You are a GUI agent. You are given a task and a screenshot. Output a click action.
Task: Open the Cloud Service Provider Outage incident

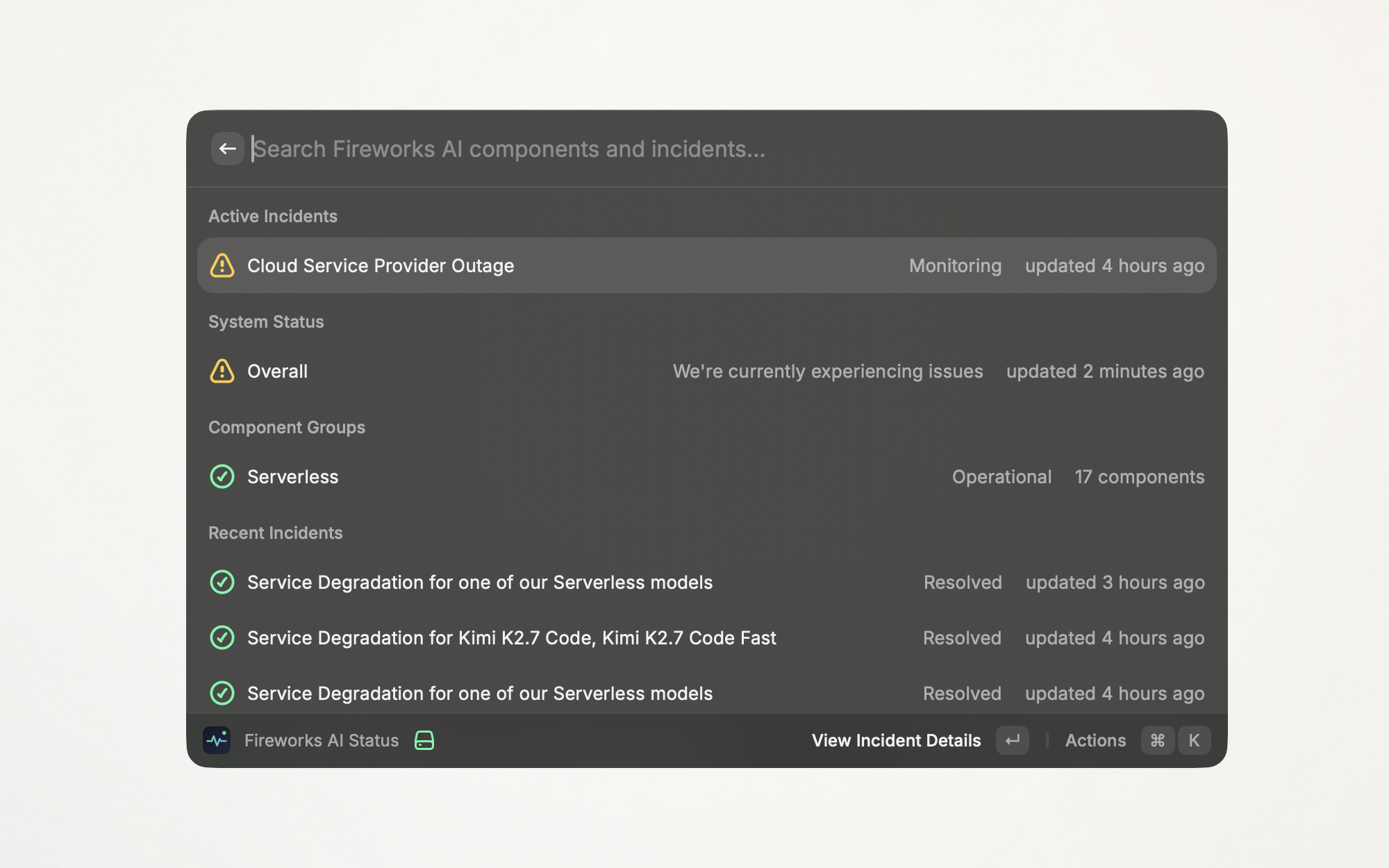pos(707,265)
